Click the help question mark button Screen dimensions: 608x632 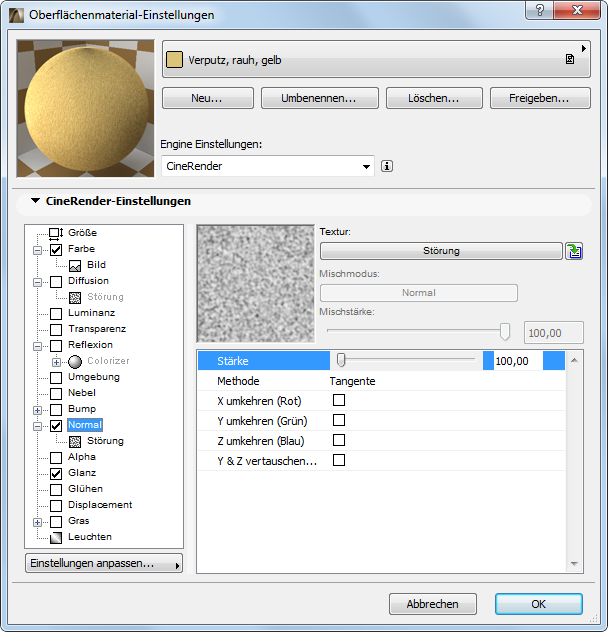point(539,10)
